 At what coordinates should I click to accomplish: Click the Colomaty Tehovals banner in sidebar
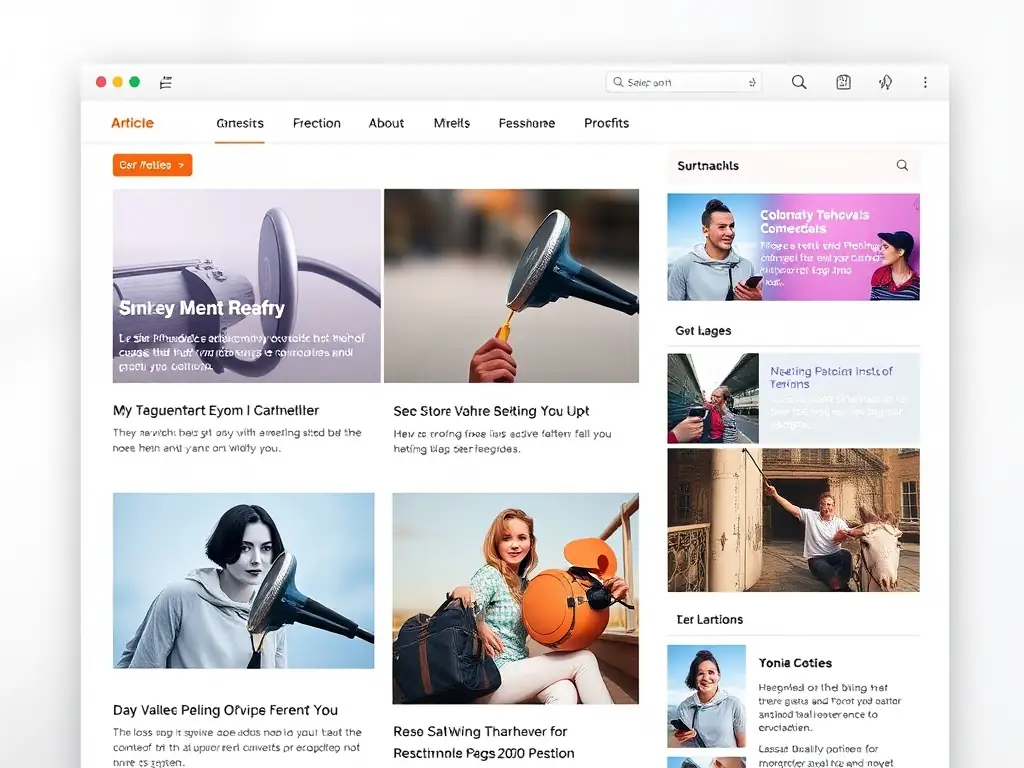[793, 247]
